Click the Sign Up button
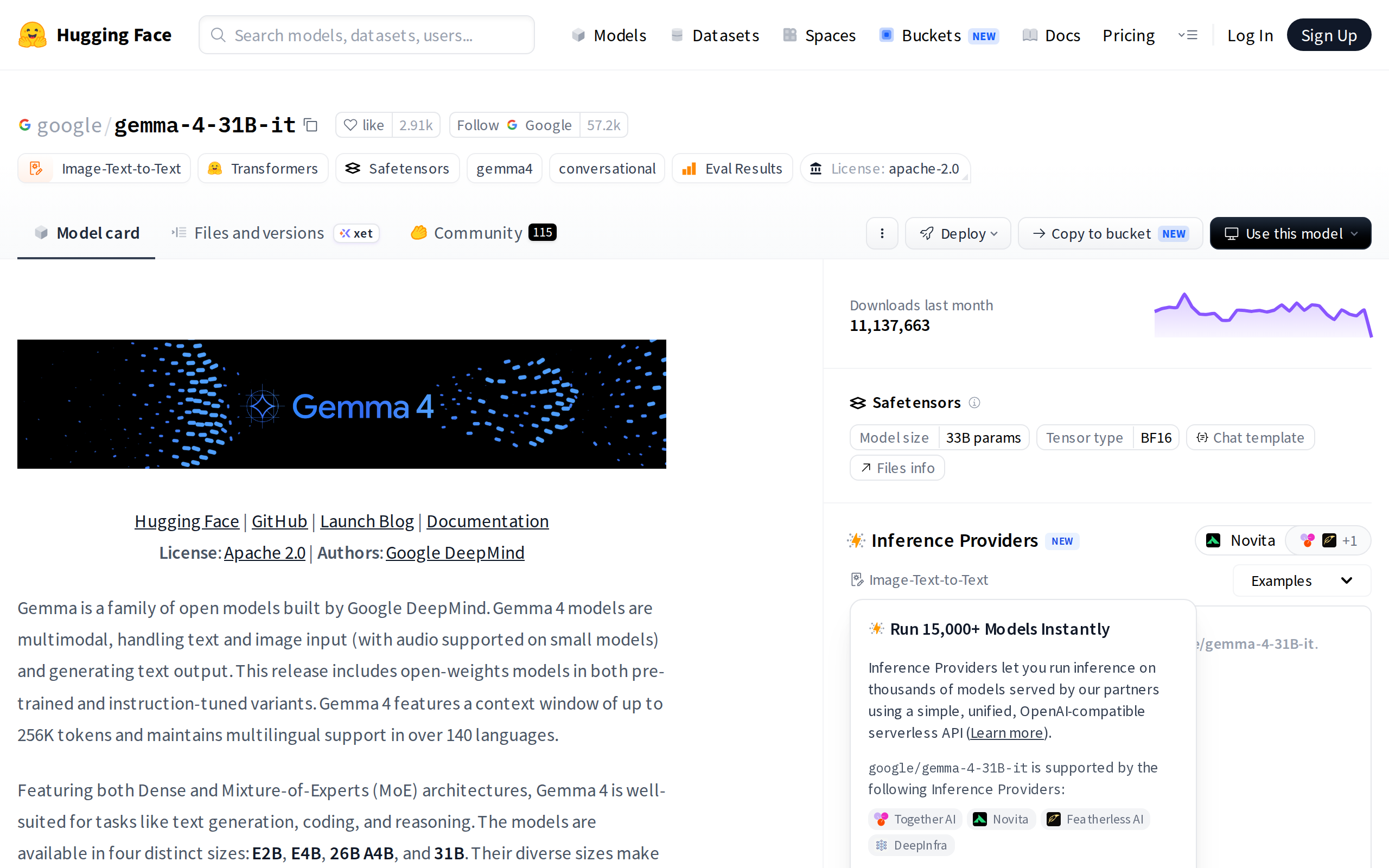The width and height of the screenshot is (1389, 868). tap(1329, 35)
